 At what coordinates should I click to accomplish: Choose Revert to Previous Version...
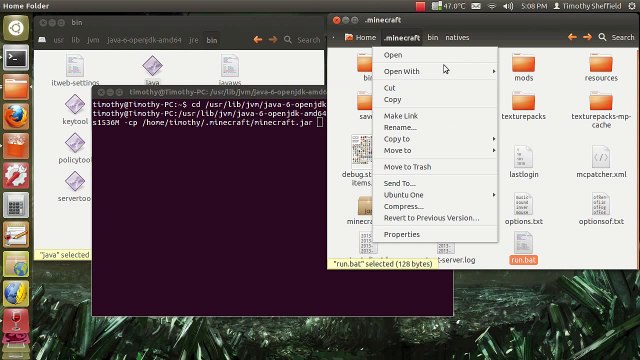tap(435, 218)
